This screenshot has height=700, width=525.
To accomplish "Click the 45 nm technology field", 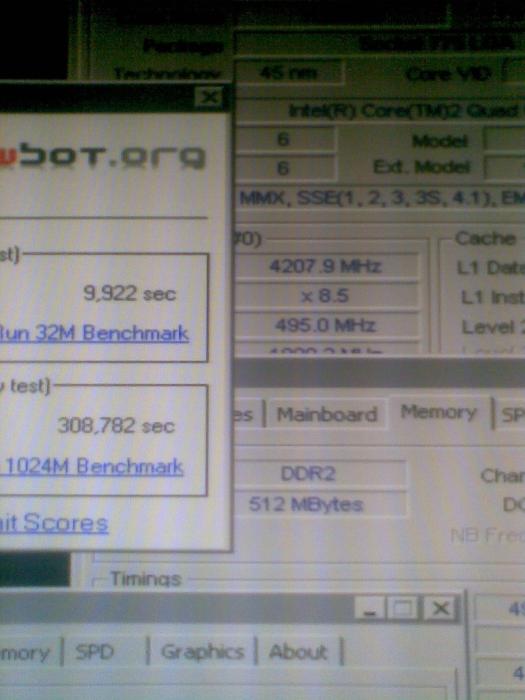I will click(x=289, y=72).
